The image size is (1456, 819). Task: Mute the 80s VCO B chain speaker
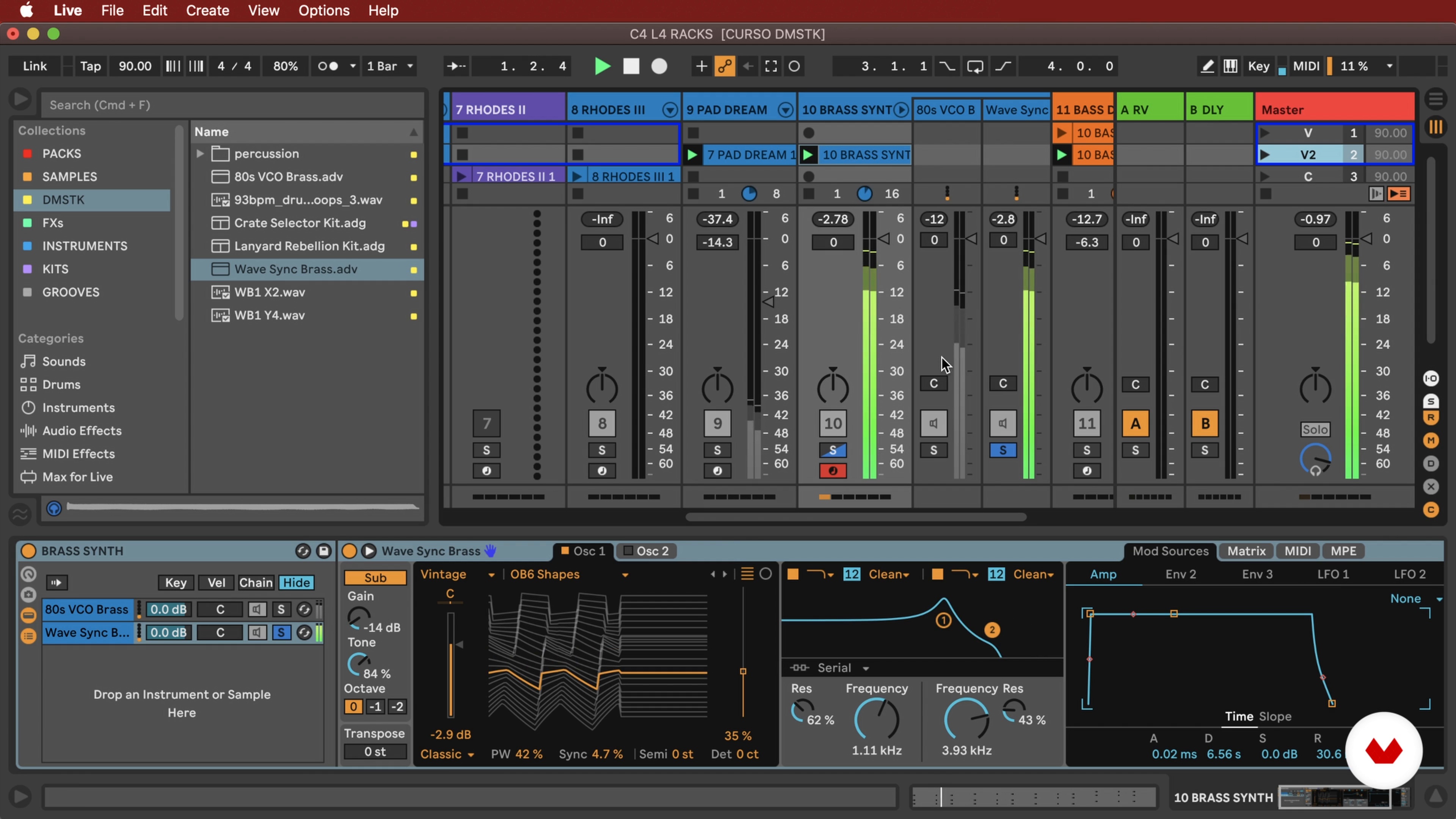(933, 424)
